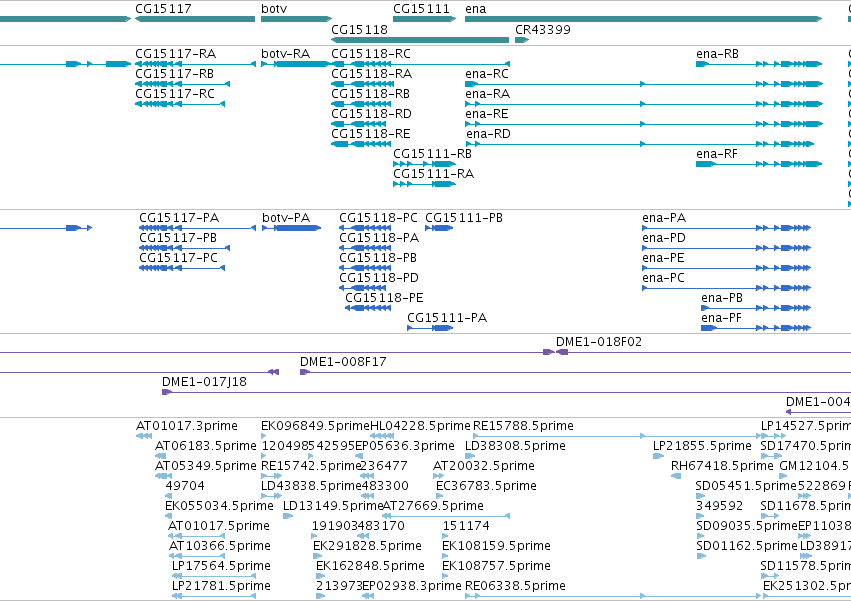851x601 pixels.
Task: Click the CG15117 gene label
Action: [163, 9]
